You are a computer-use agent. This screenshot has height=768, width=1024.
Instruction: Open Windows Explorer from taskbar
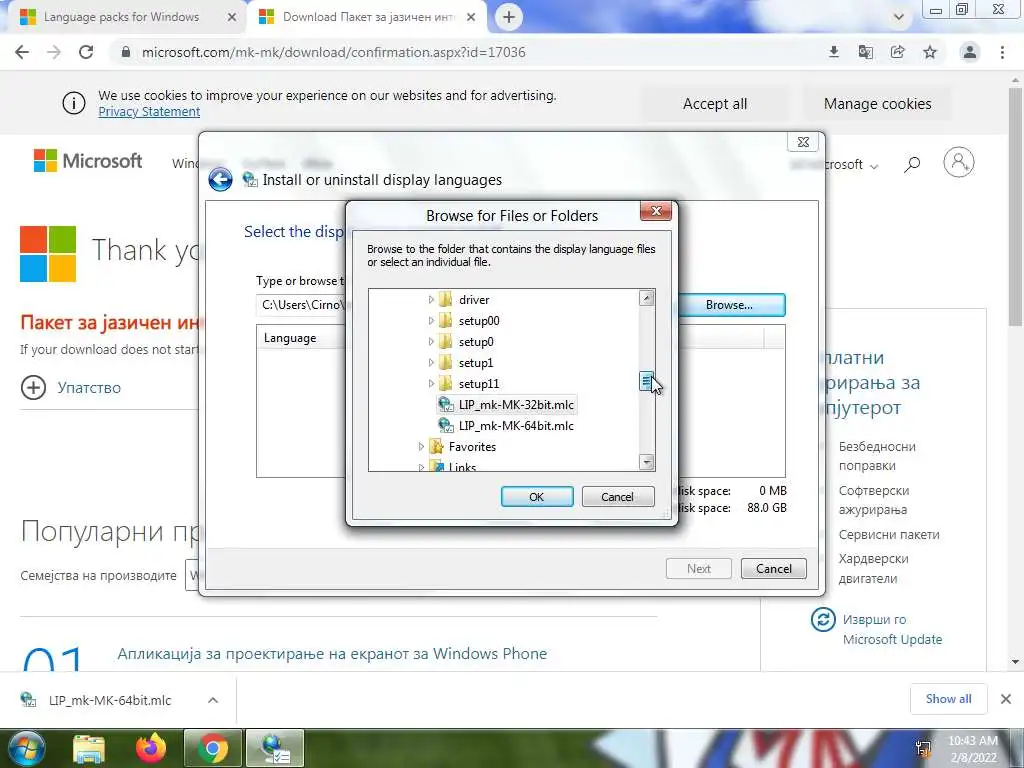coord(89,748)
